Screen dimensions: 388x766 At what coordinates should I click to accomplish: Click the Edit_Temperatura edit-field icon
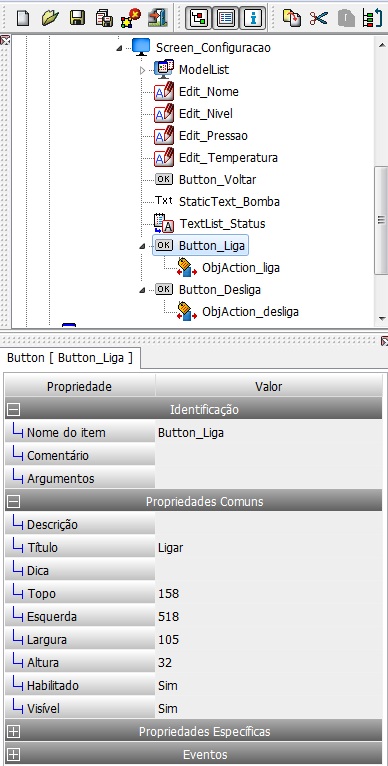(x=164, y=157)
